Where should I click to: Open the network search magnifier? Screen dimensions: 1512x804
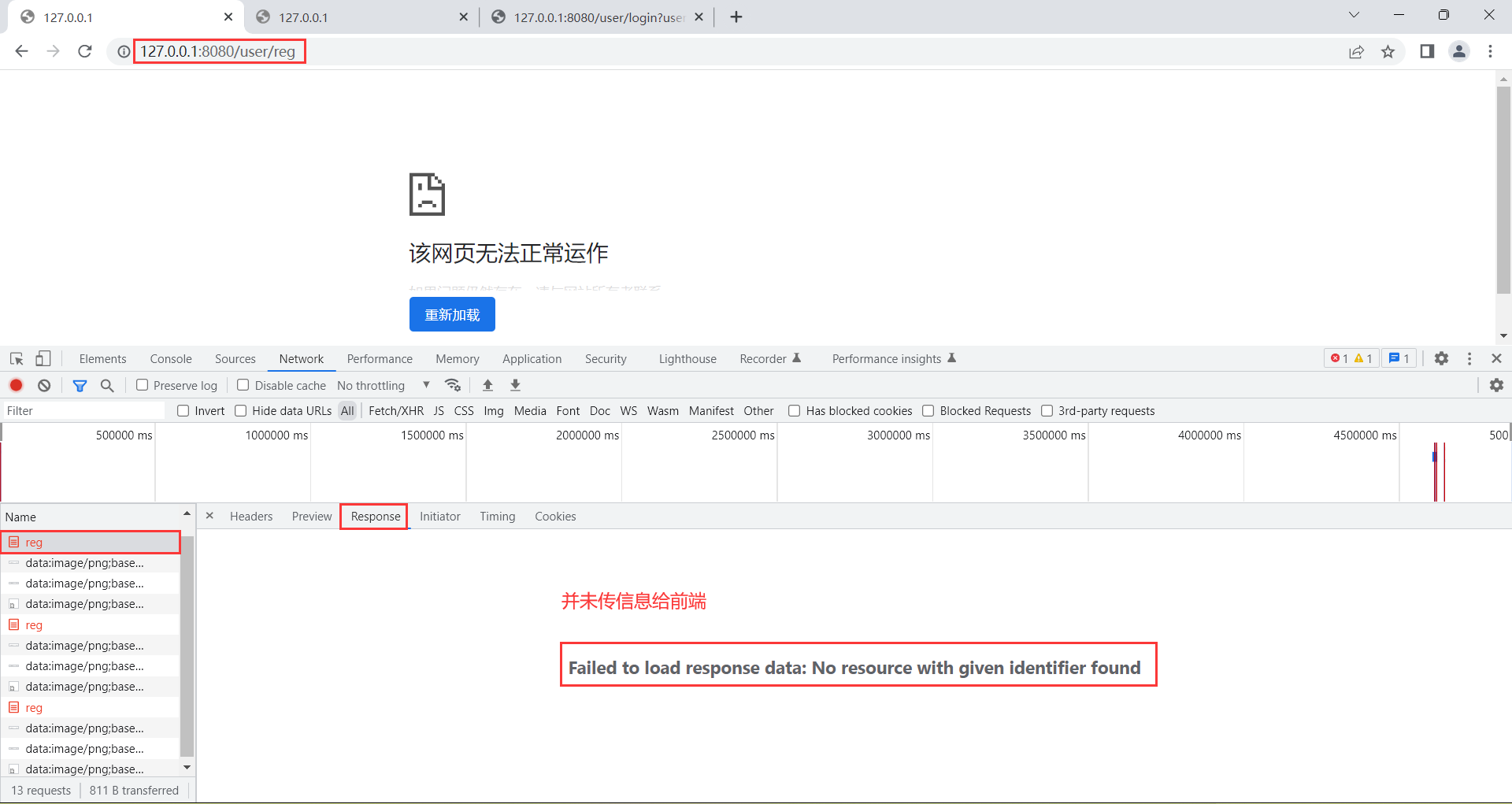(107, 385)
